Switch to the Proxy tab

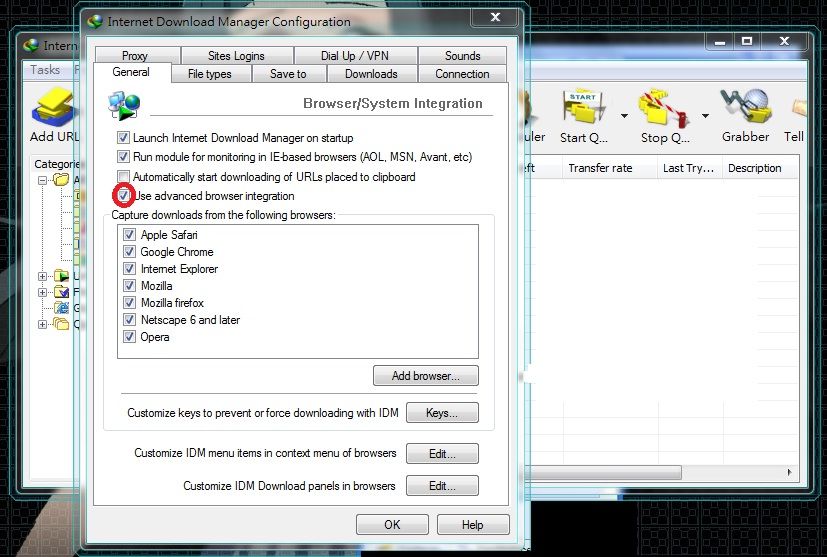point(138,55)
